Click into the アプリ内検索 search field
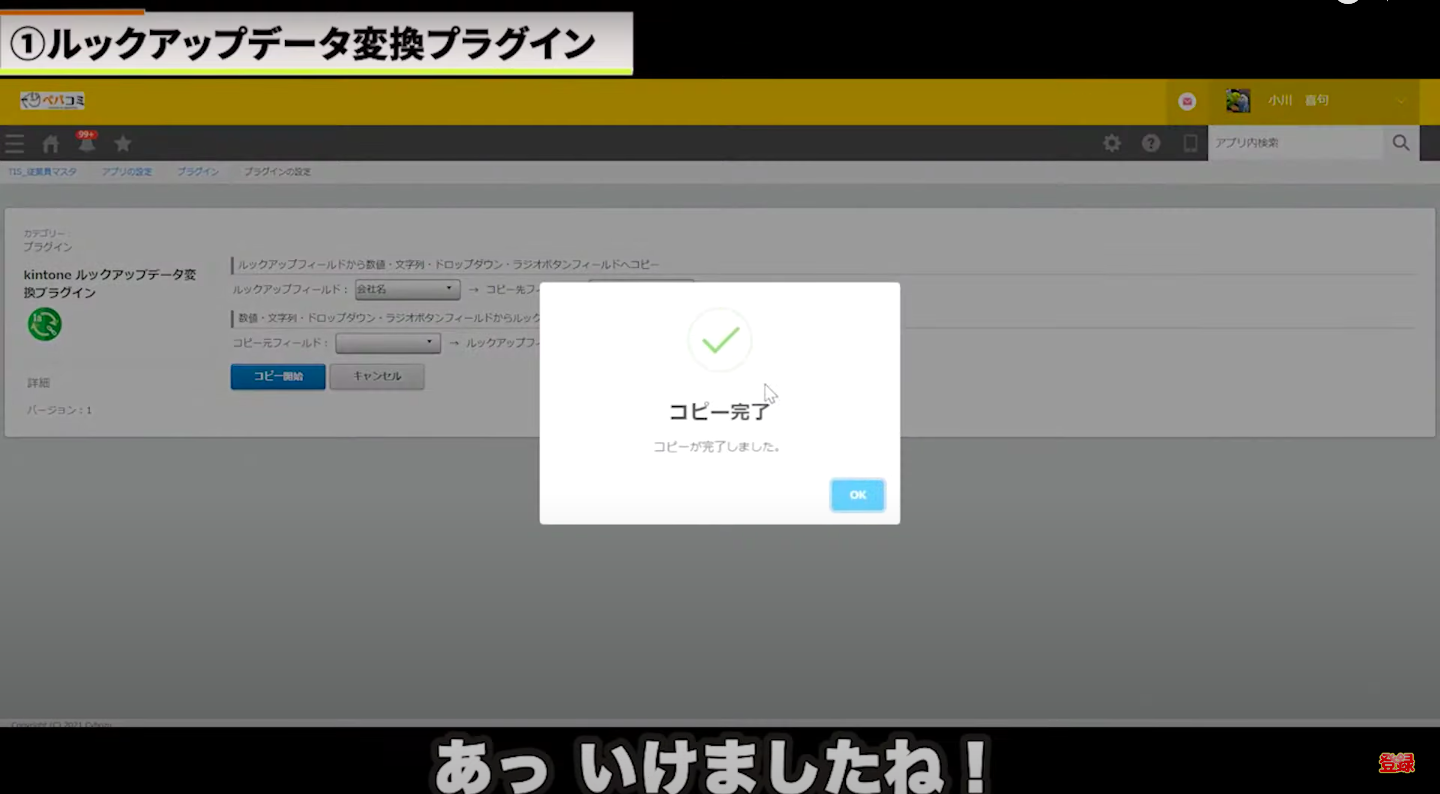This screenshot has height=794, width=1440. click(1294, 143)
